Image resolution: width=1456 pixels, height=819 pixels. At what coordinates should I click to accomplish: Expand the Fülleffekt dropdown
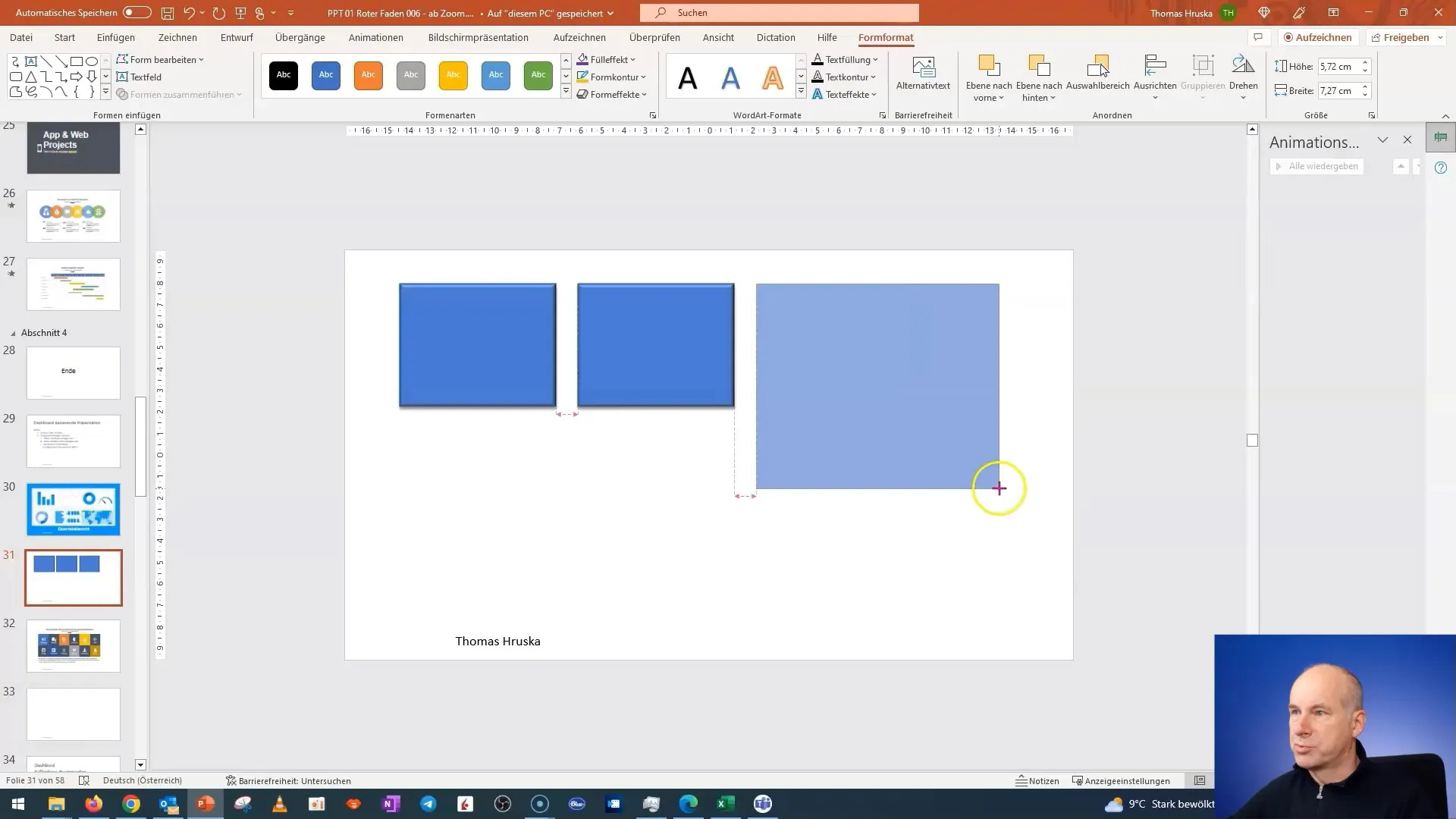point(606,59)
